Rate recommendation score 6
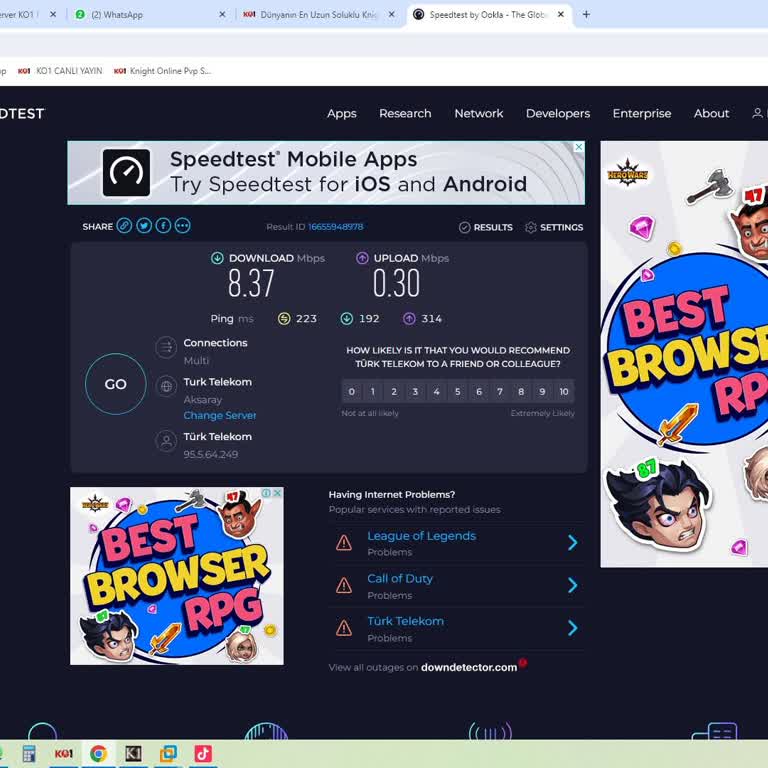This screenshot has width=768, height=768. pos(479,391)
